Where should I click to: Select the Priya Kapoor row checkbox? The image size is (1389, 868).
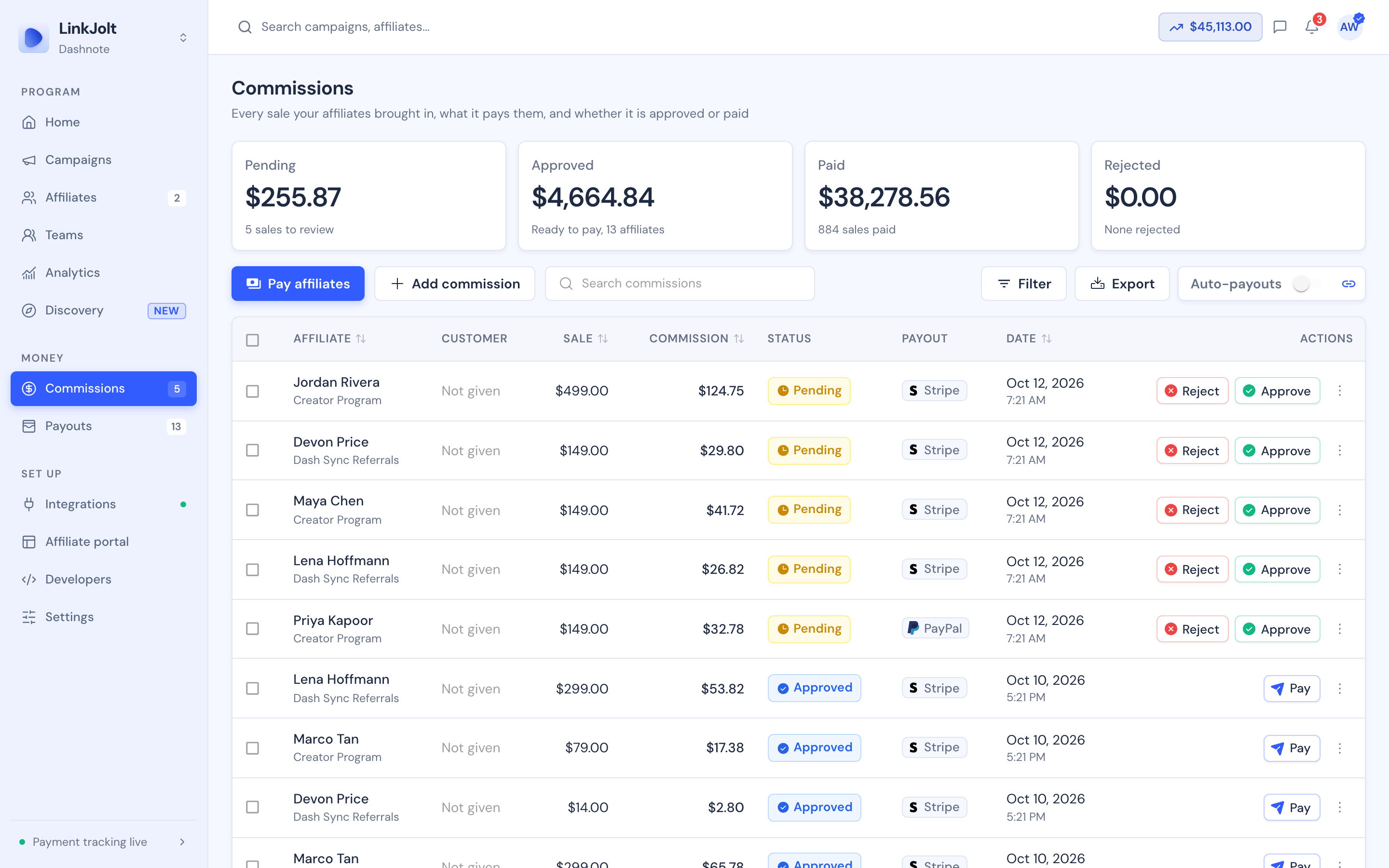click(x=253, y=629)
